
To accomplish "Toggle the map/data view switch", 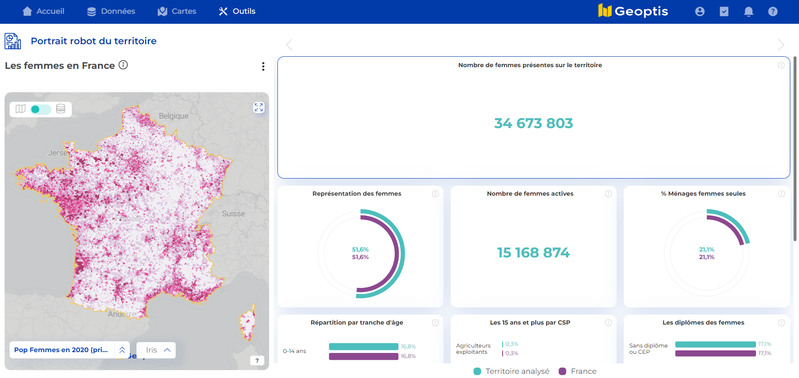I will tap(40, 109).
